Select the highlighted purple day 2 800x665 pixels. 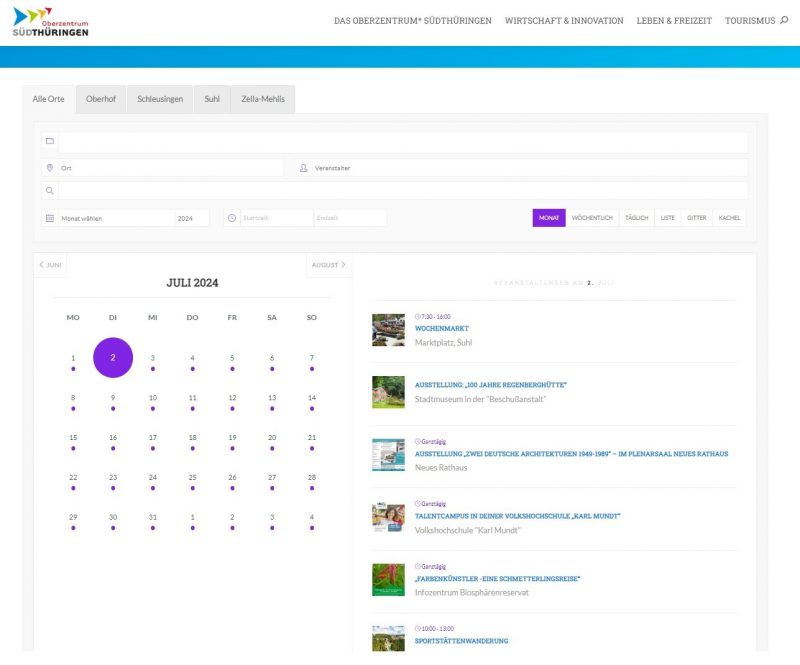tap(113, 357)
